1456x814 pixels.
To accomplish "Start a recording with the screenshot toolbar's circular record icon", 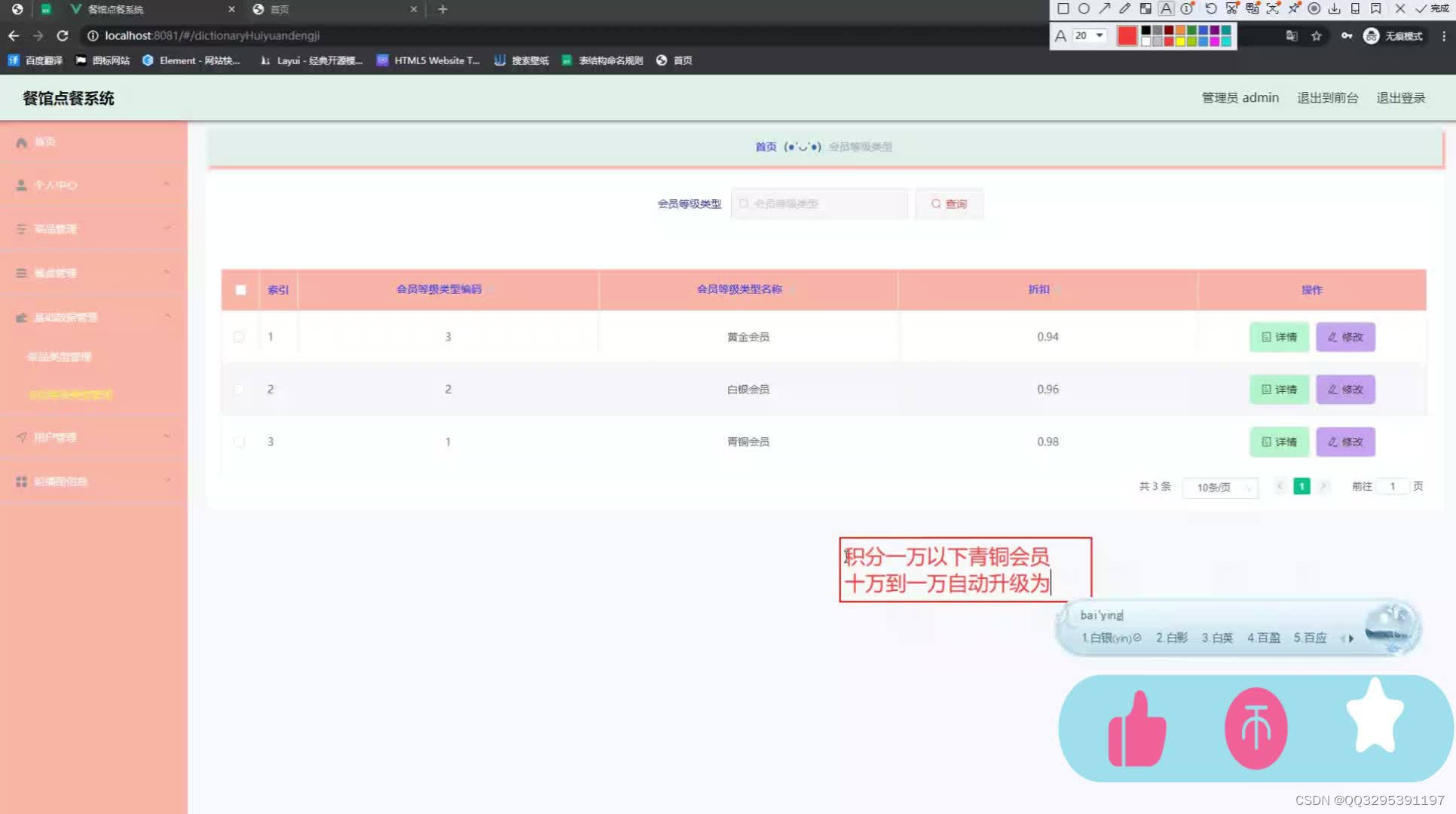I will coord(1314,9).
